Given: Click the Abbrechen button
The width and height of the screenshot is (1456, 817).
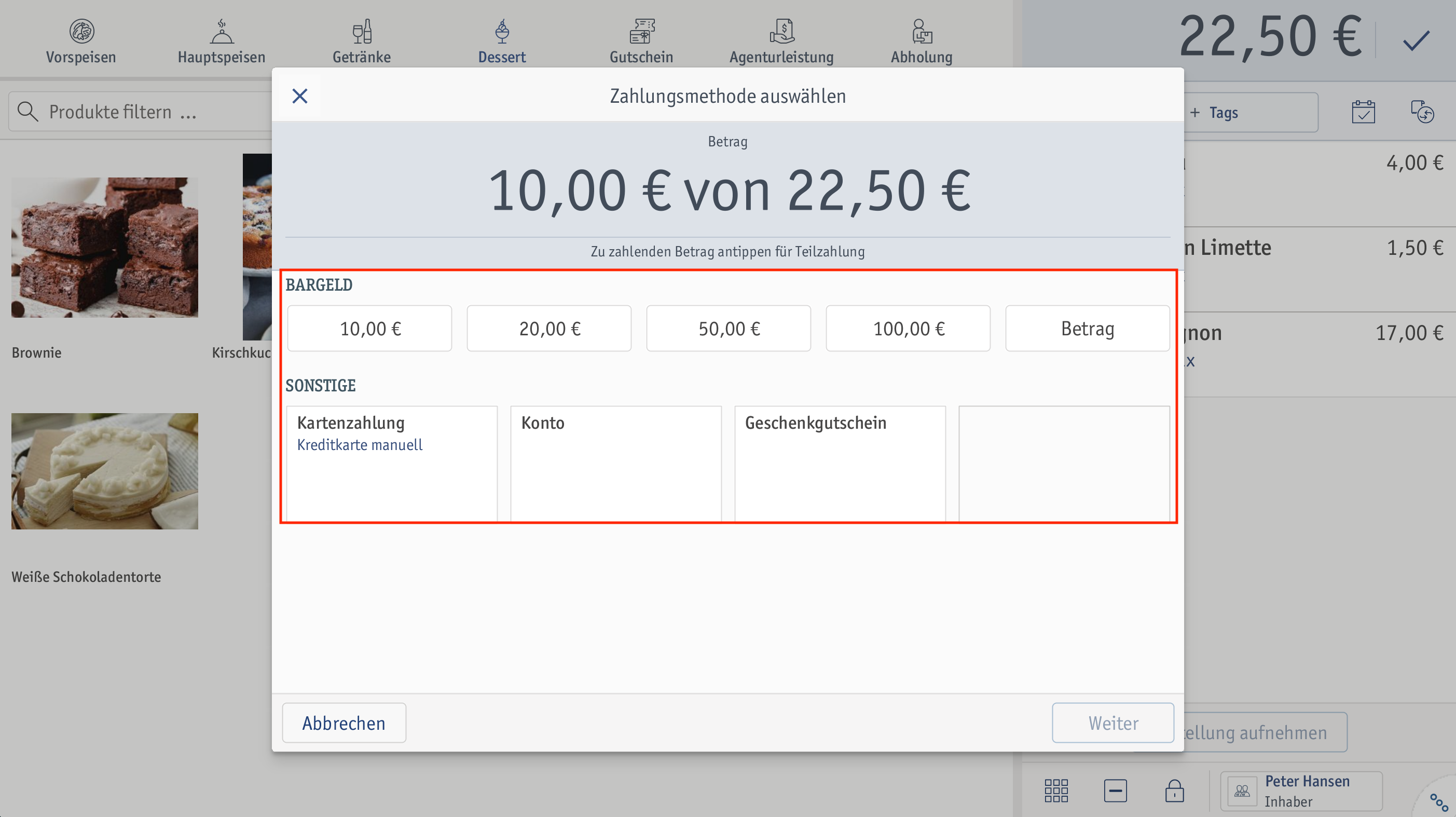Looking at the screenshot, I should click(344, 723).
